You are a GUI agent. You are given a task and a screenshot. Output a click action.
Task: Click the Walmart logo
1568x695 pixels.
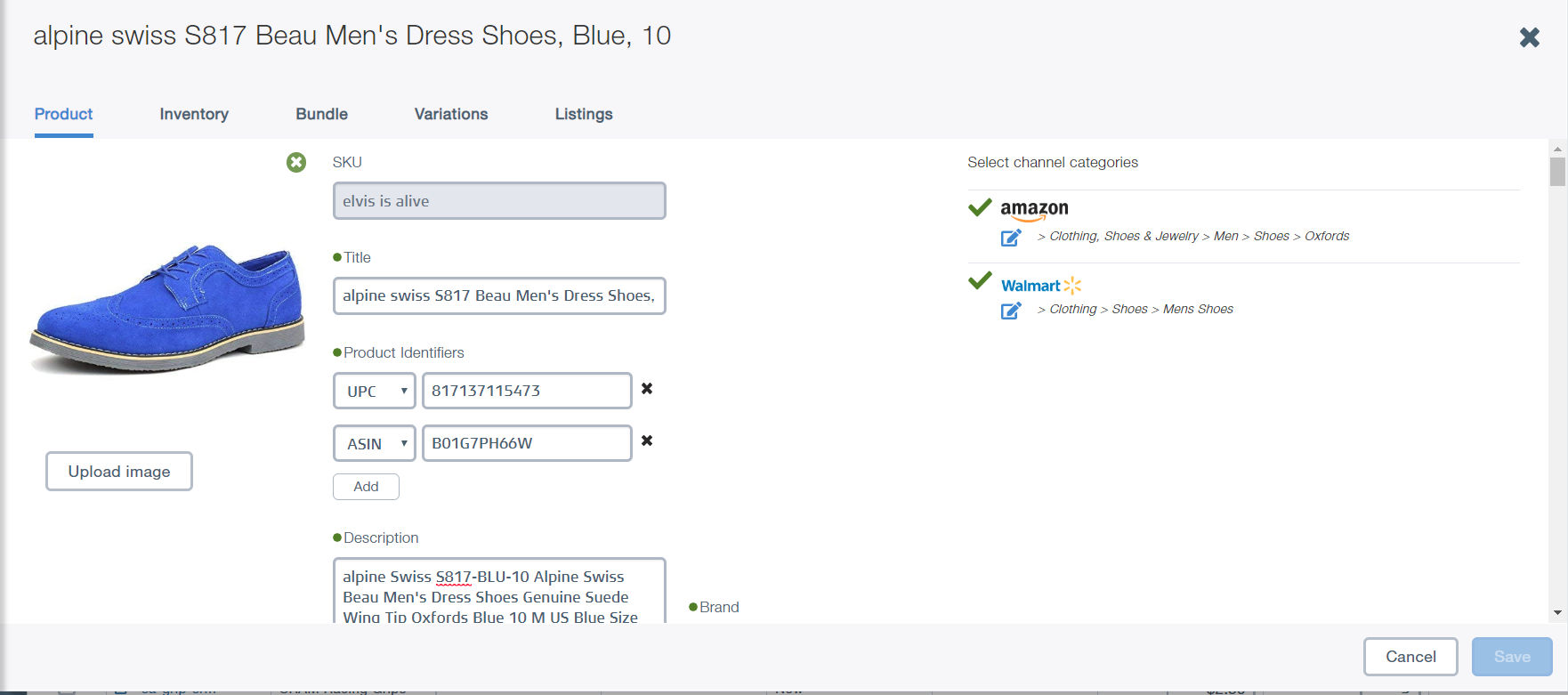(x=1040, y=286)
